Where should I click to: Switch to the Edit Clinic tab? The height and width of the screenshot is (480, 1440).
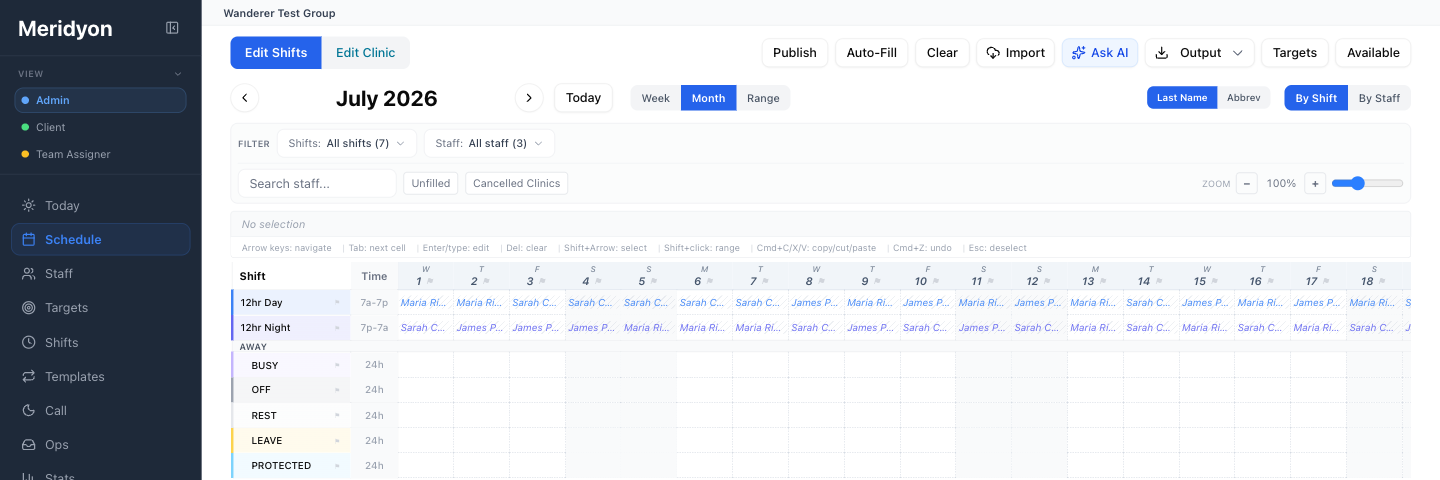pyautogui.click(x=365, y=53)
